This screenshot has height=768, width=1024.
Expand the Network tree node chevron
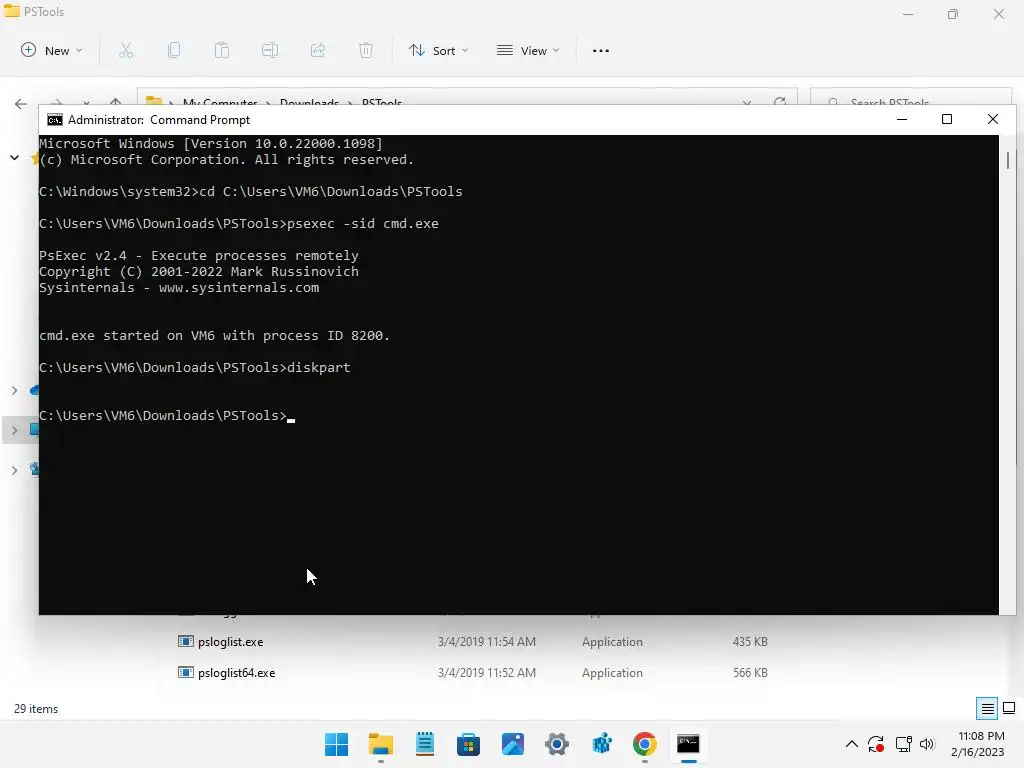pos(14,470)
